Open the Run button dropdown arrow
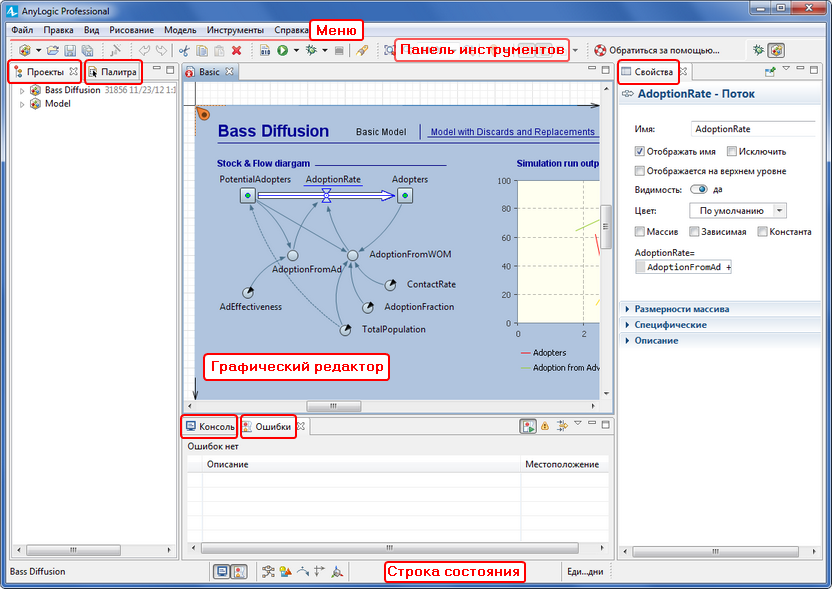 coord(296,50)
